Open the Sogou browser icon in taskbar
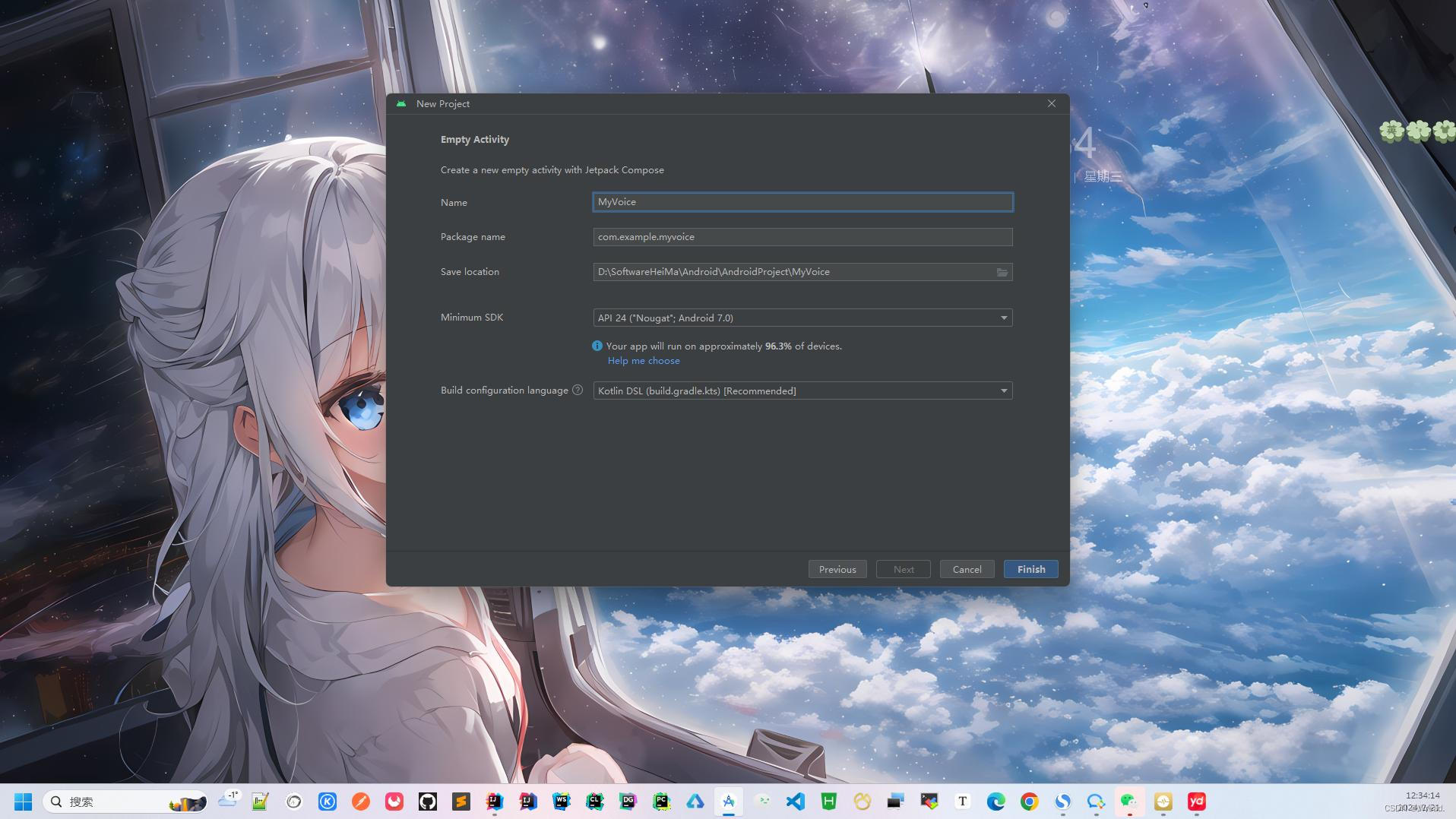Viewport: 1456px width, 819px height. click(1063, 802)
